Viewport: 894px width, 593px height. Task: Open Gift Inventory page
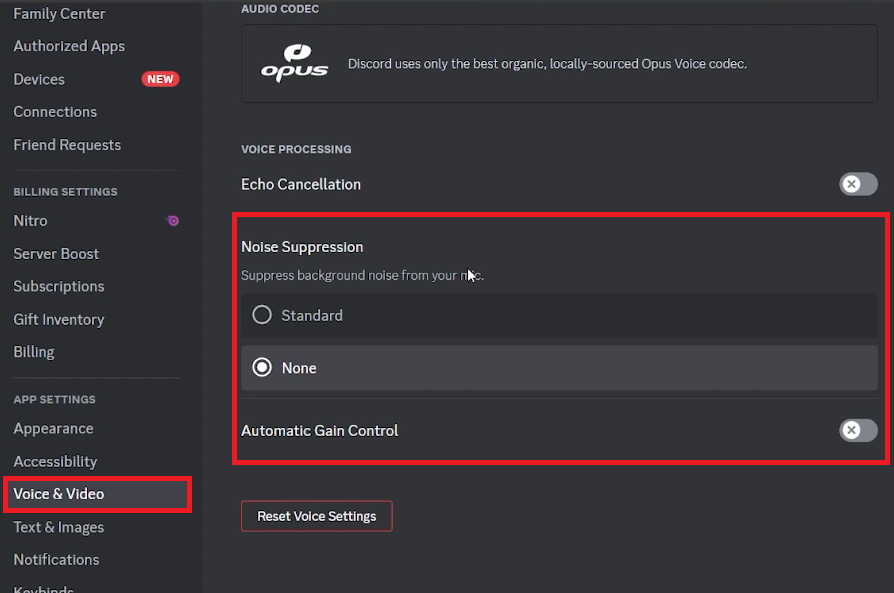tap(58, 320)
